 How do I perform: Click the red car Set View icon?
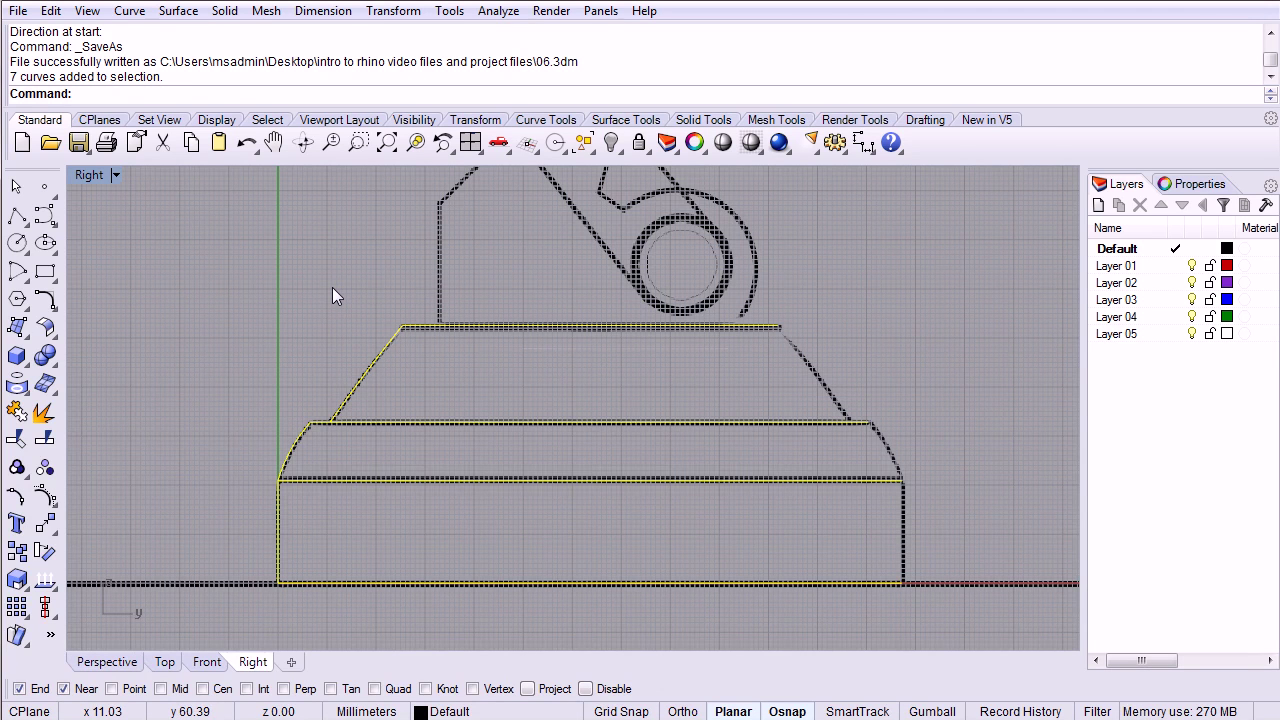click(x=499, y=143)
